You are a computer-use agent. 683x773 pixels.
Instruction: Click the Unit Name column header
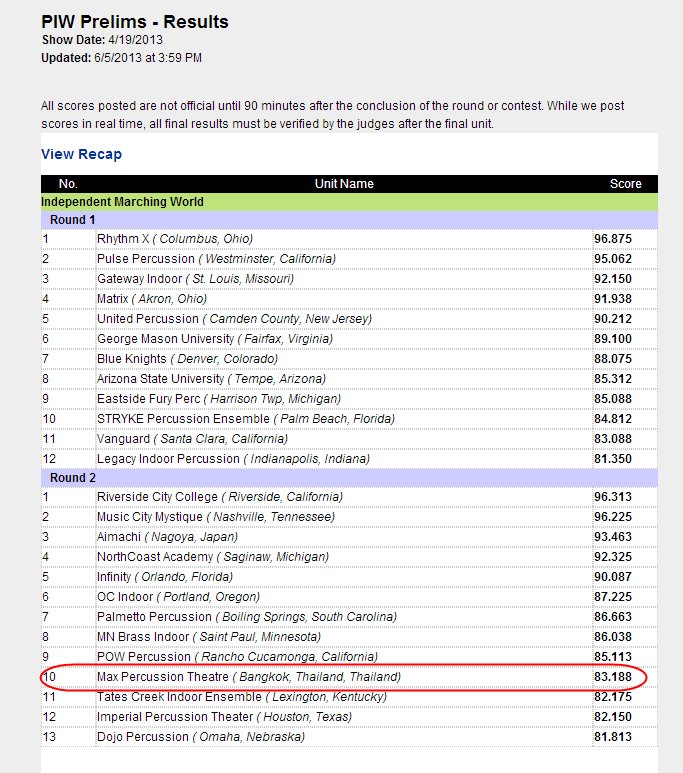tap(344, 184)
